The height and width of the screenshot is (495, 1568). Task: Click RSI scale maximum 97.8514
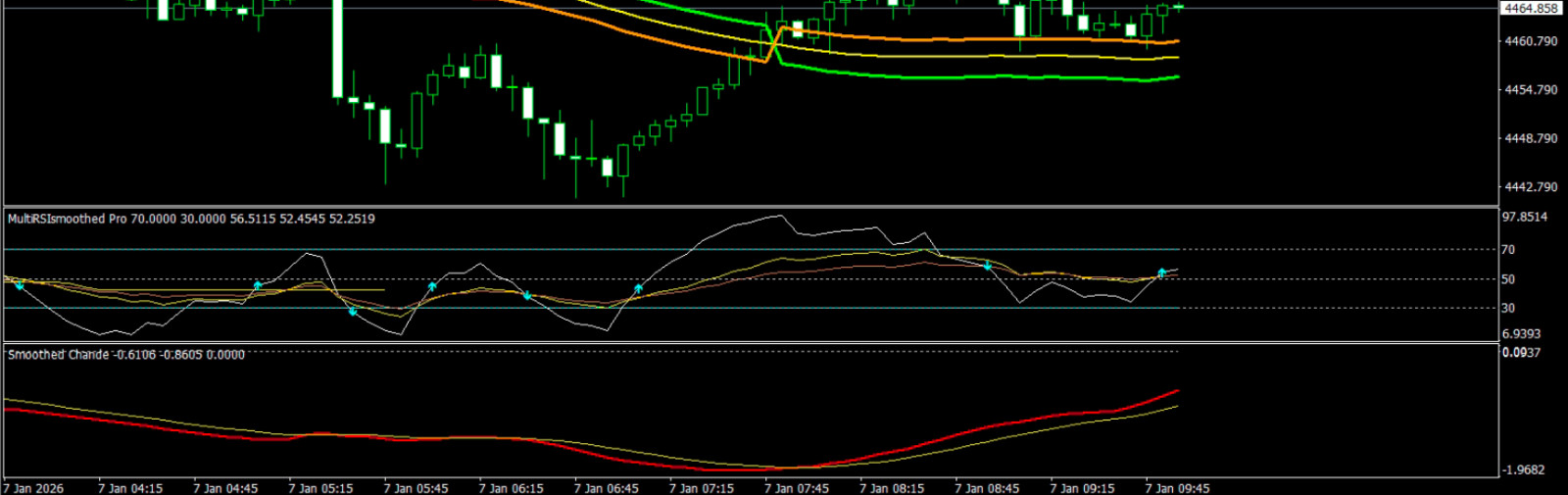[1524, 217]
